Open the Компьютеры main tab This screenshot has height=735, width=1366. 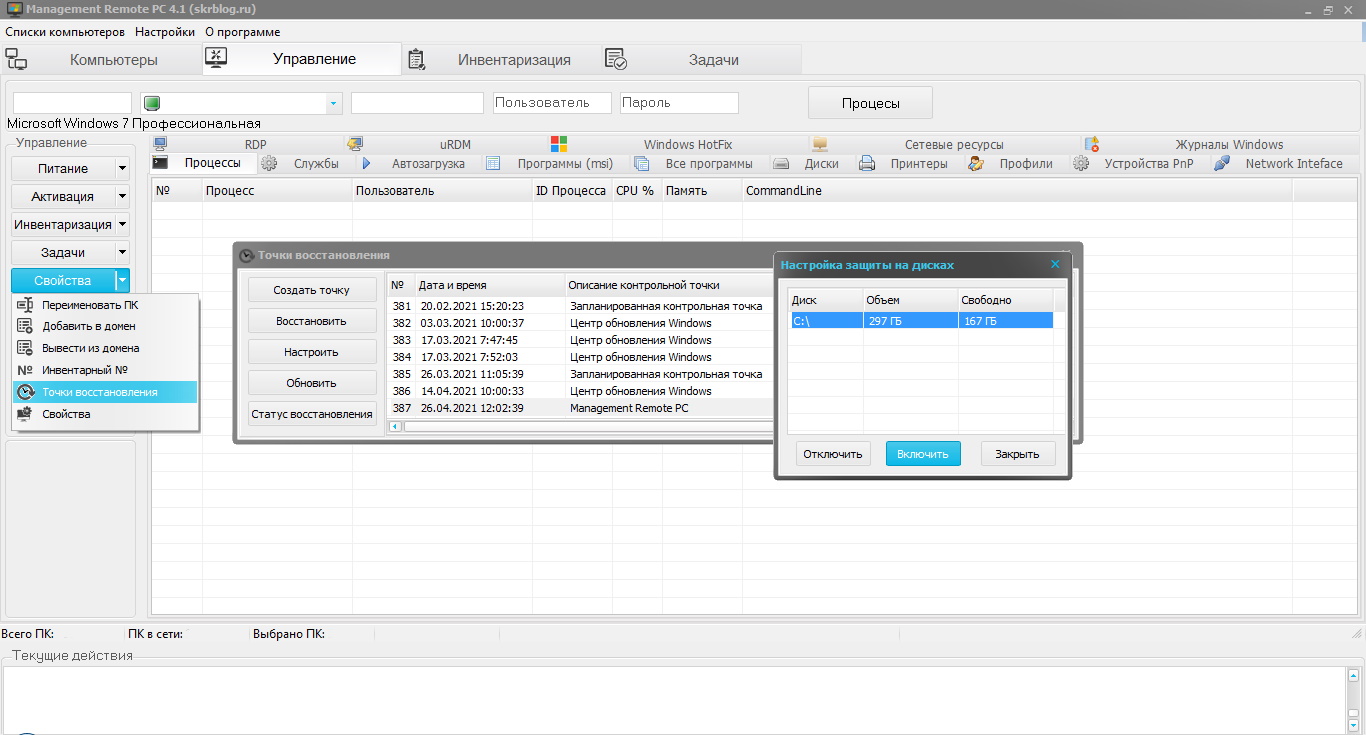[x=102, y=59]
